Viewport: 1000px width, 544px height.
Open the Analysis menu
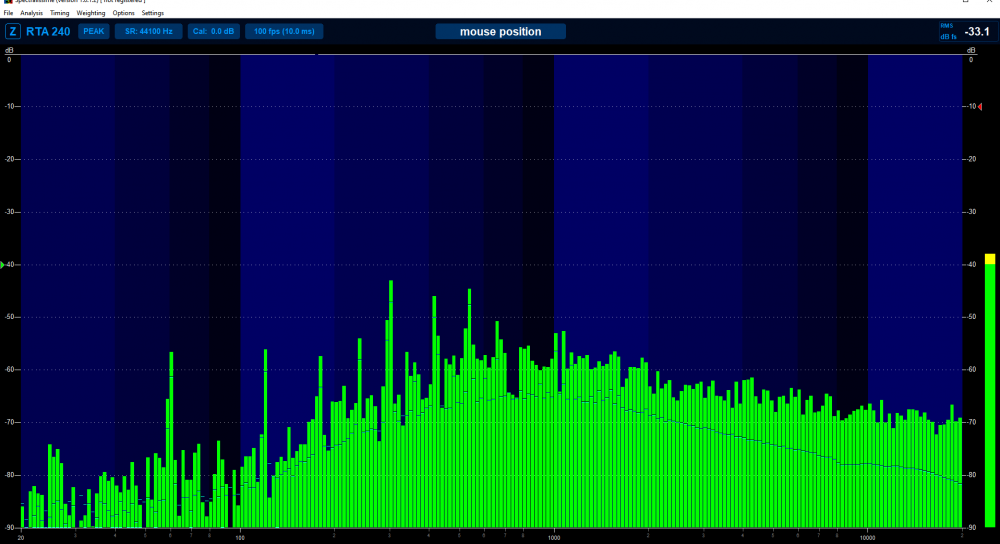[31, 13]
